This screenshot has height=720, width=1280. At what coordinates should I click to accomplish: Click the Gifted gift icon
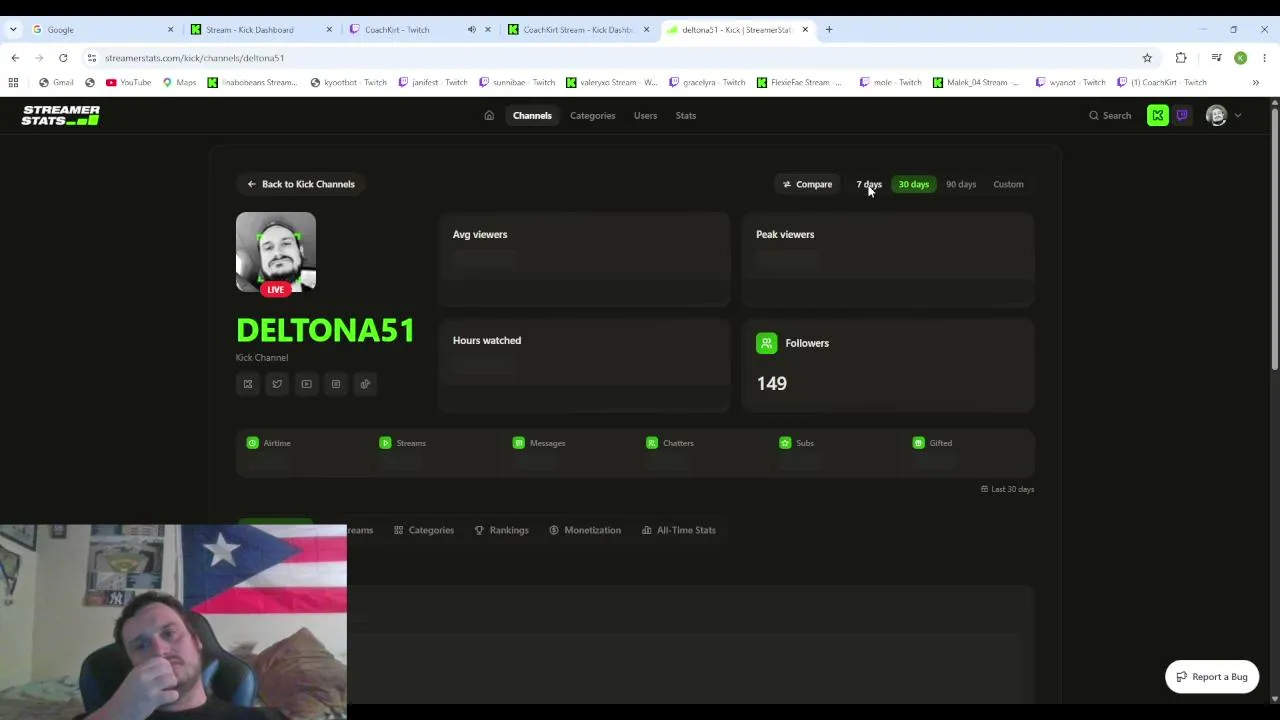coord(918,443)
